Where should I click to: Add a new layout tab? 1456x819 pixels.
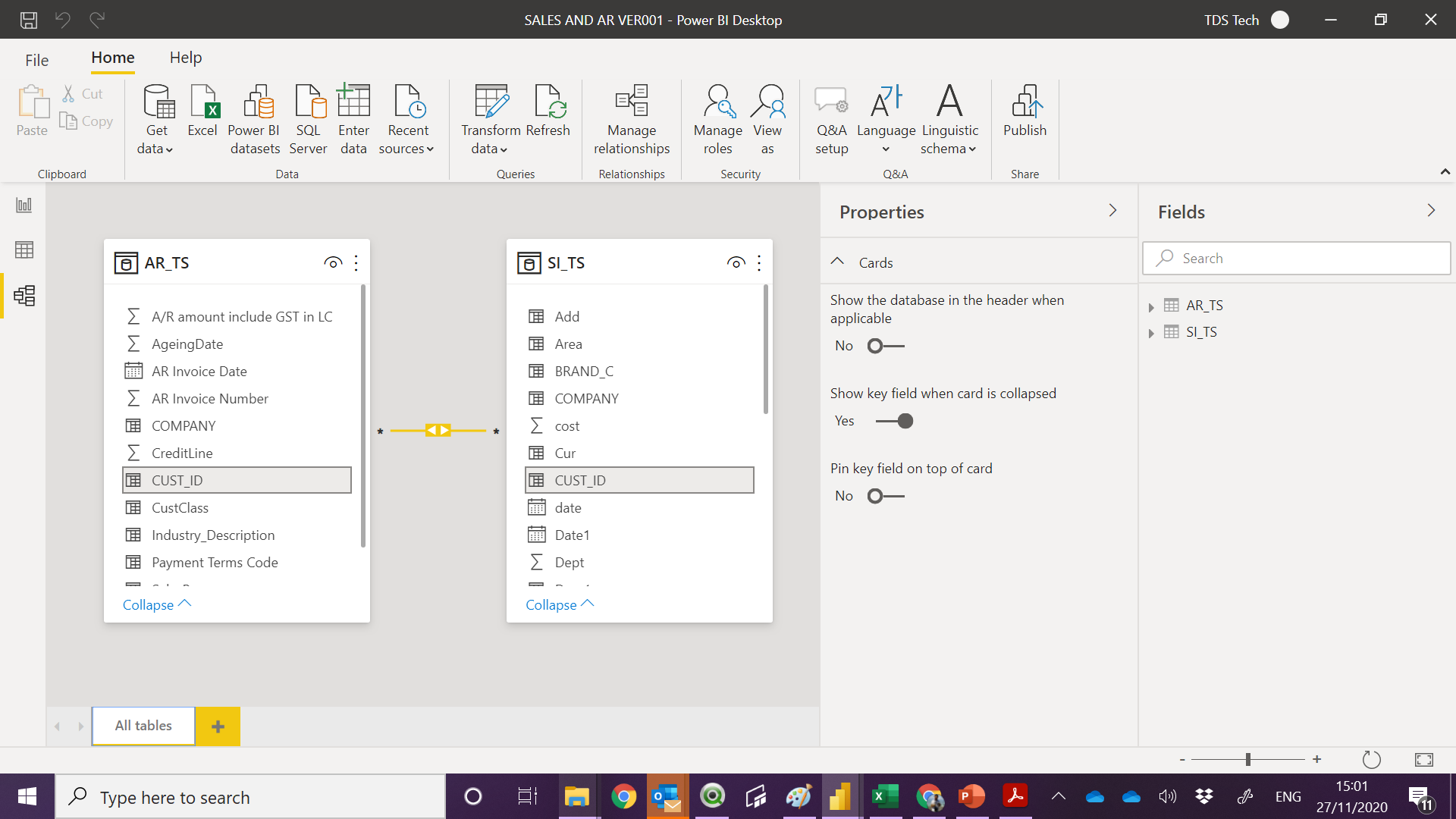click(218, 726)
